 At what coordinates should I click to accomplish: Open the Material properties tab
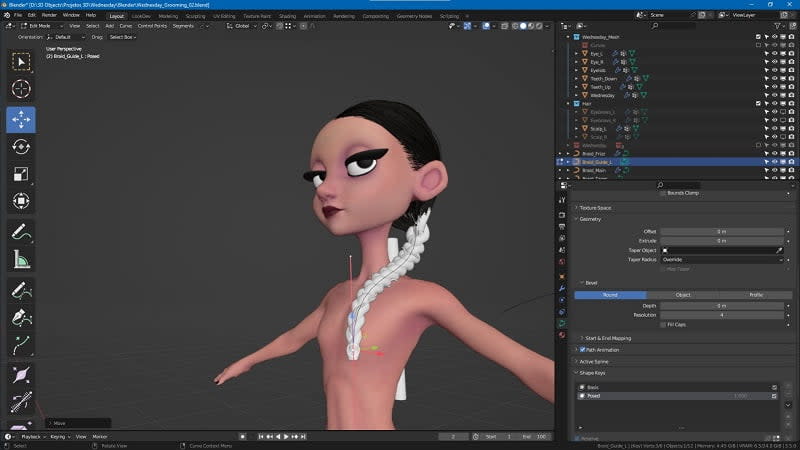[562, 335]
